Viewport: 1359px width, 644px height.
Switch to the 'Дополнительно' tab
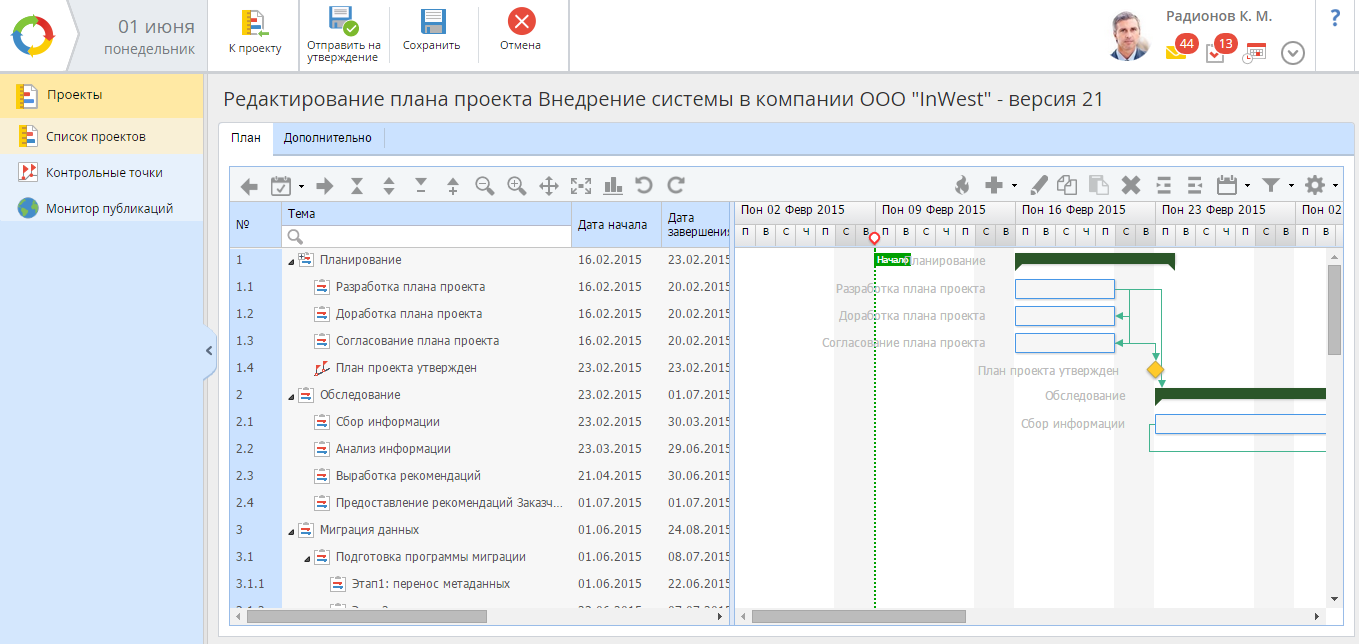click(x=328, y=138)
